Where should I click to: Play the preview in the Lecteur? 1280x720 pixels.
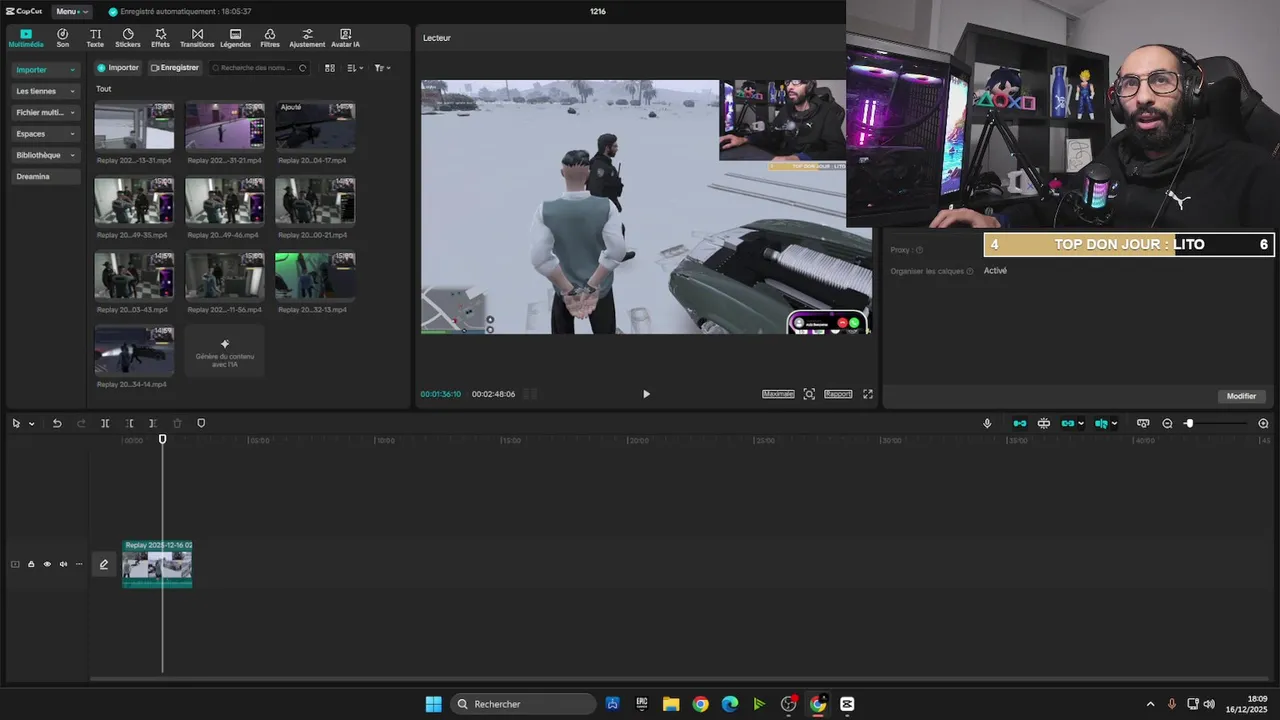pyautogui.click(x=646, y=394)
